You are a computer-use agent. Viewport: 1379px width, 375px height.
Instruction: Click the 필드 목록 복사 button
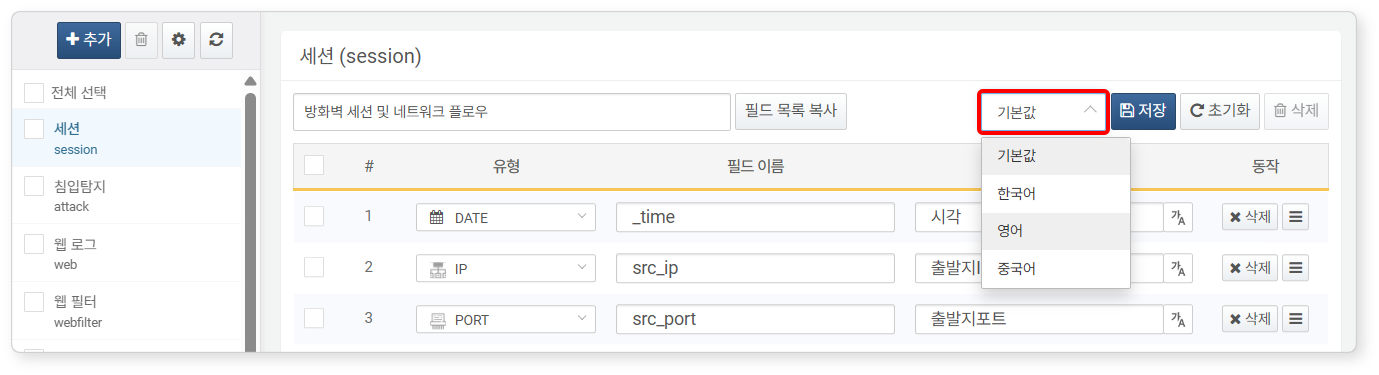[791, 111]
